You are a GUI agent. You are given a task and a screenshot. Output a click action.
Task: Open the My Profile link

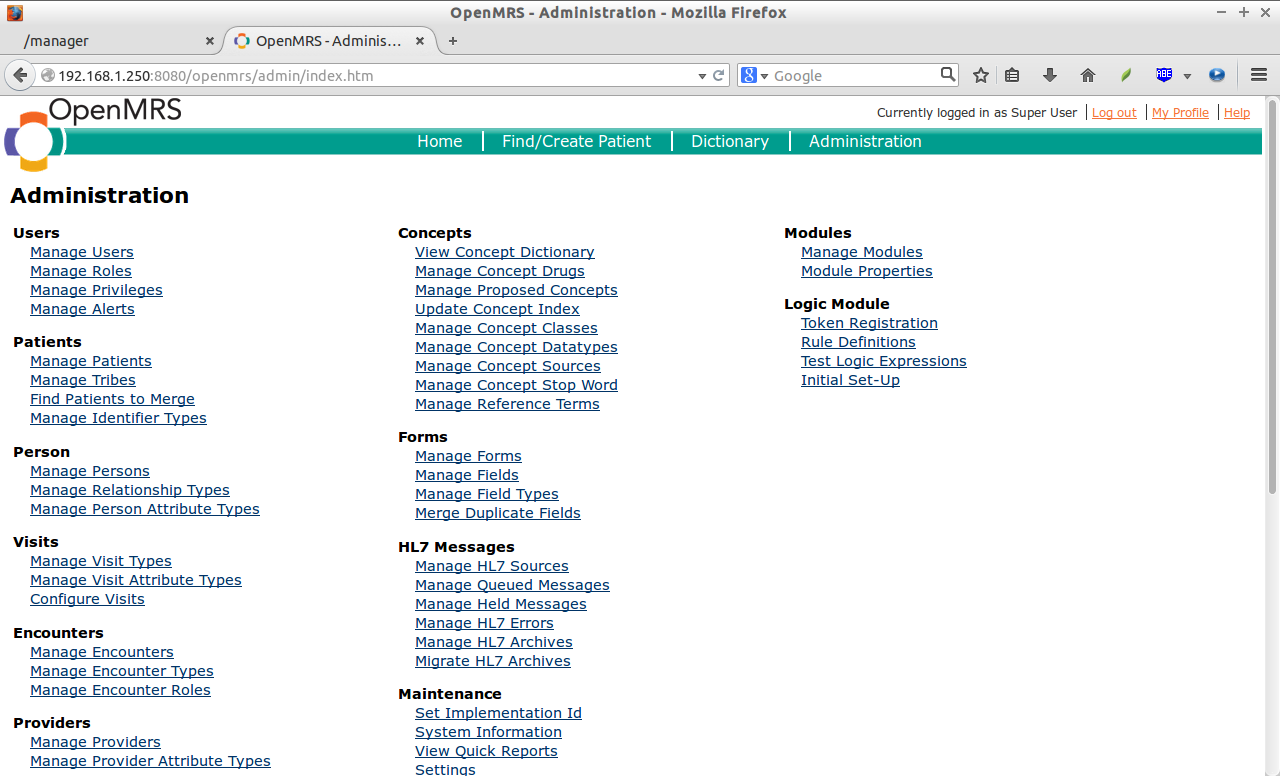(1180, 113)
